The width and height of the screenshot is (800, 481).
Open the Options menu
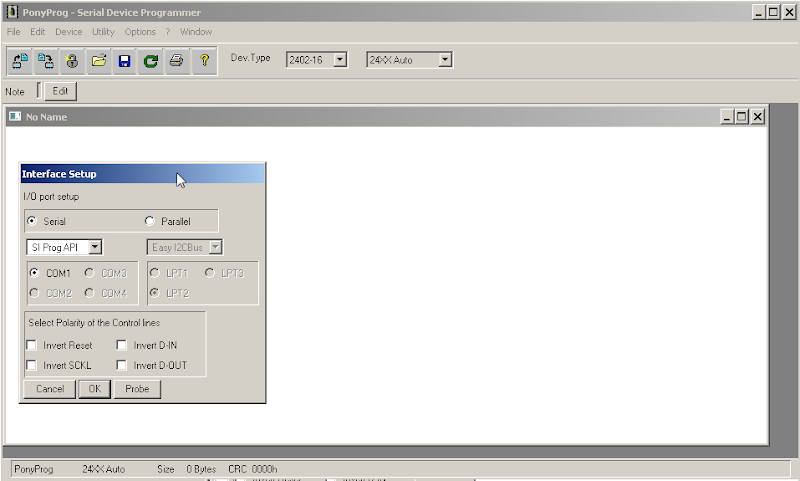coord(140,32)
